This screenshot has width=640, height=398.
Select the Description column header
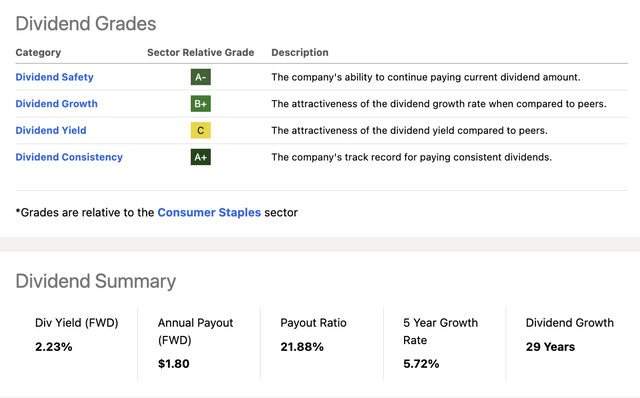click(x=300, y=53)
